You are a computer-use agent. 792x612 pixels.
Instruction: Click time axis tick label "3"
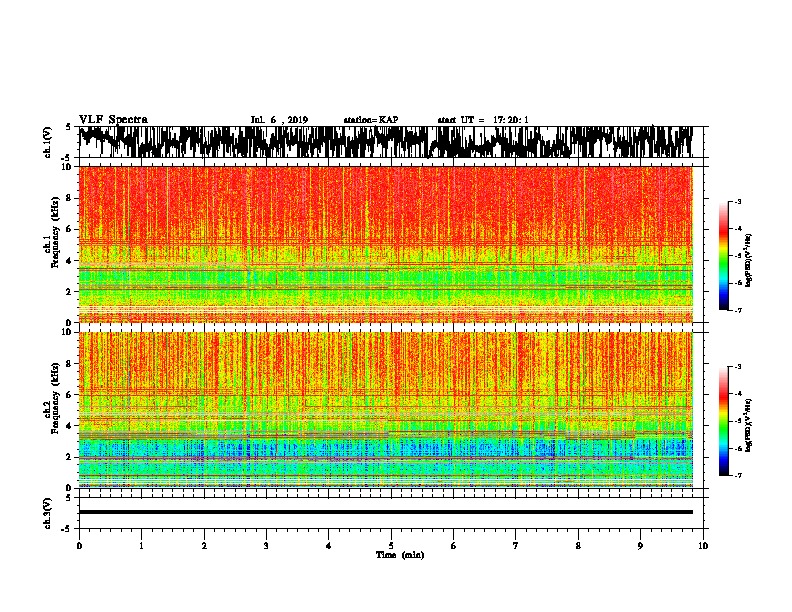(266, 546)
